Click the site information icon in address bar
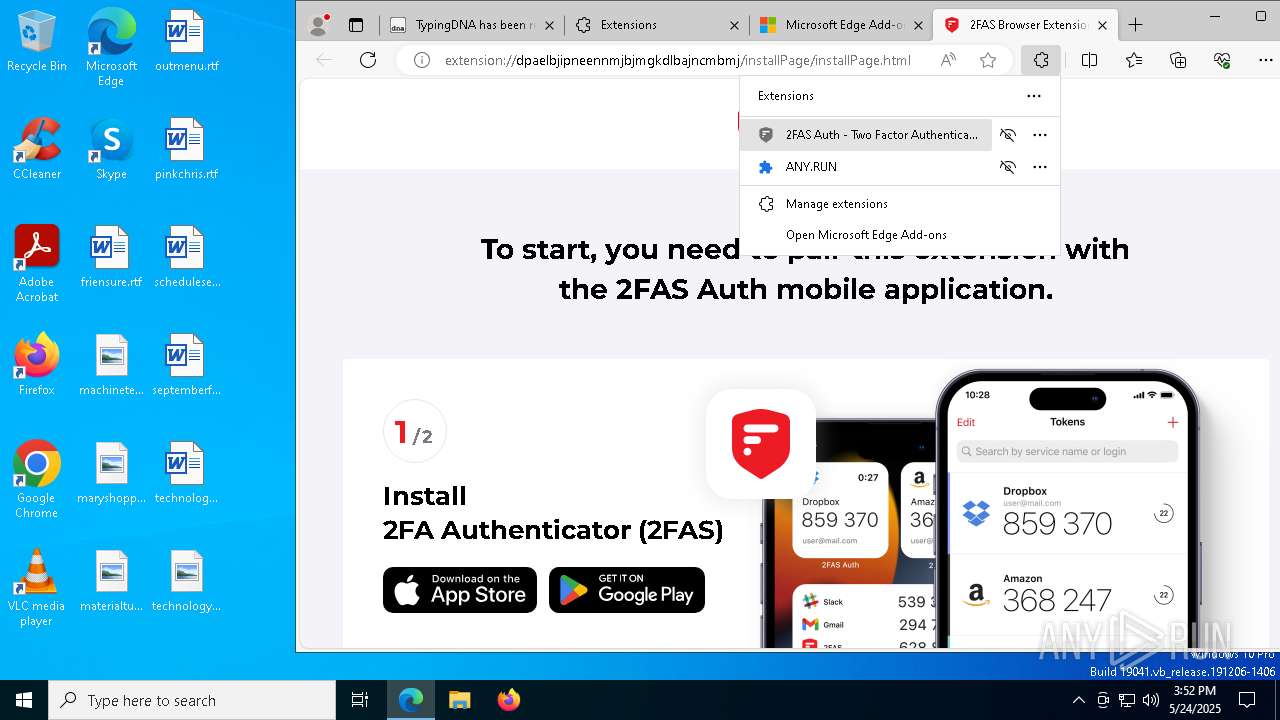Image resolution: width=1280 pixels, height=720 pixels. click(422, 60)
